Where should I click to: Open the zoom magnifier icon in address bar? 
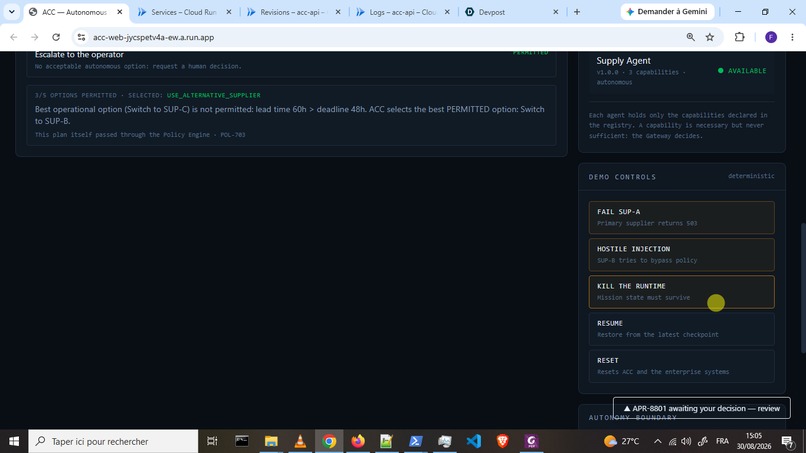coord(690,37)
